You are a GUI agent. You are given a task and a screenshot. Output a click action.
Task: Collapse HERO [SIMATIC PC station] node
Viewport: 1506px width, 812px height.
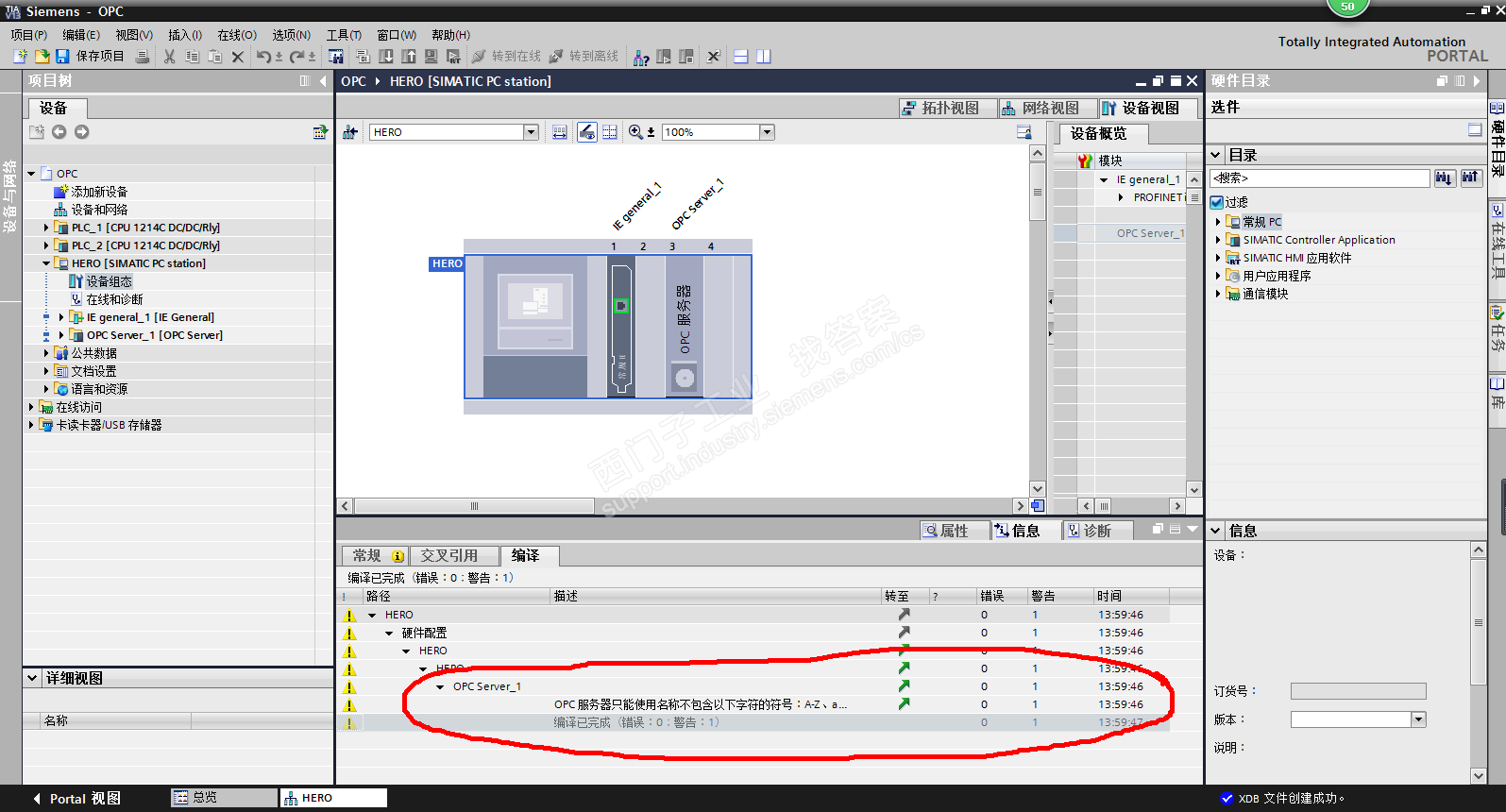(x=46, y=263)
